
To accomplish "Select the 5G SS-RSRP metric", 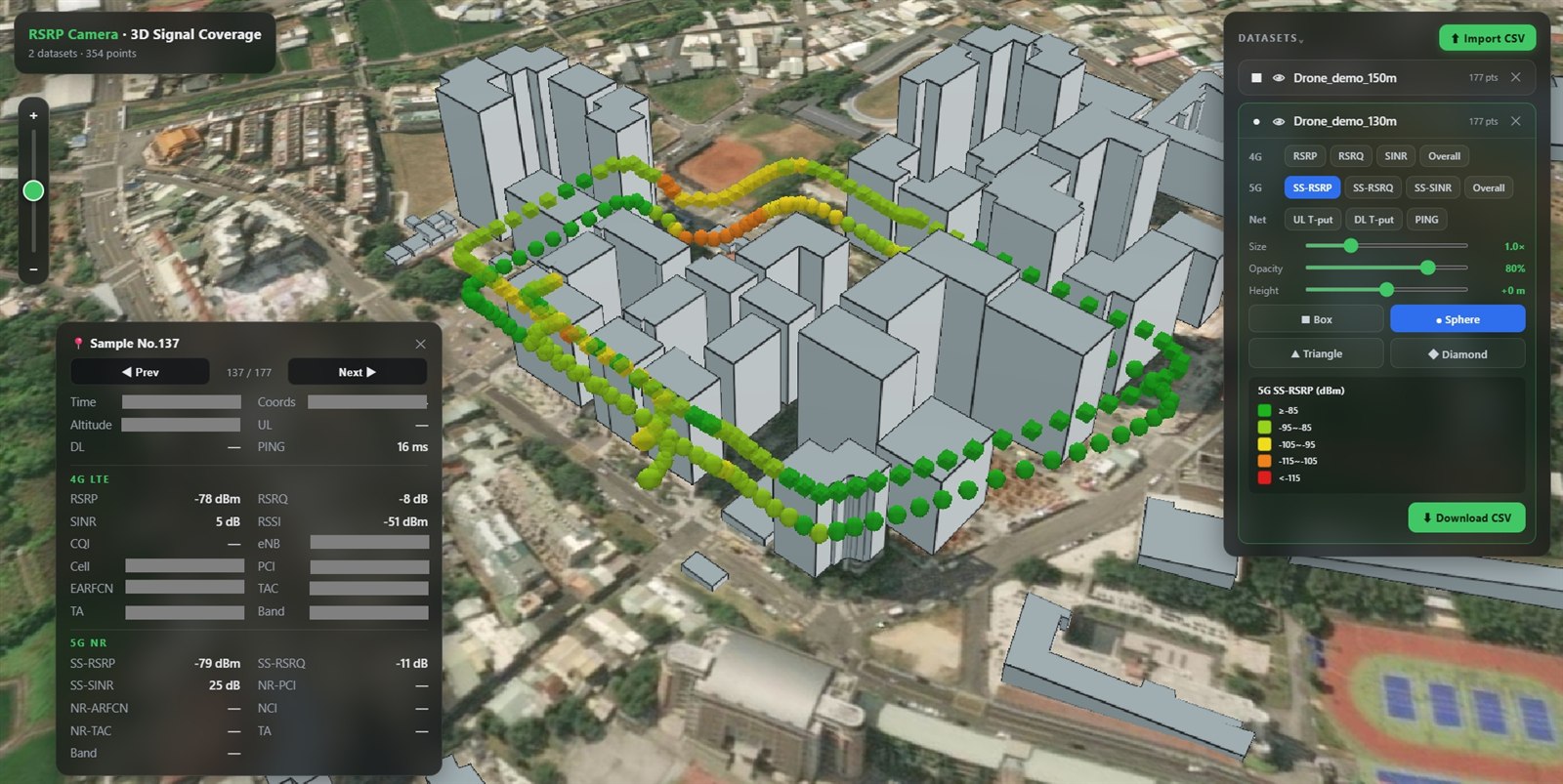I will point(1312,187).
